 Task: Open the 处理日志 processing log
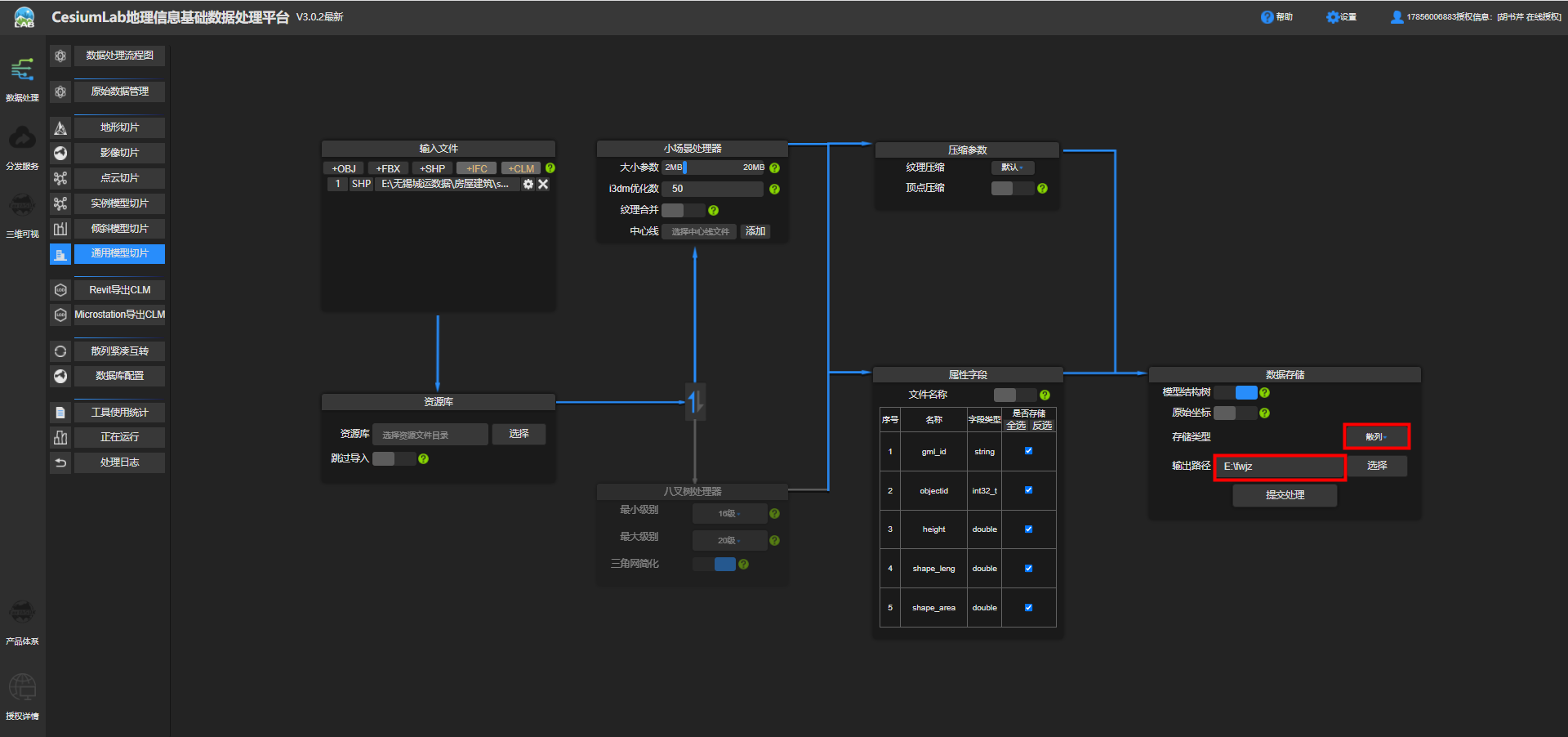point(118,462)
